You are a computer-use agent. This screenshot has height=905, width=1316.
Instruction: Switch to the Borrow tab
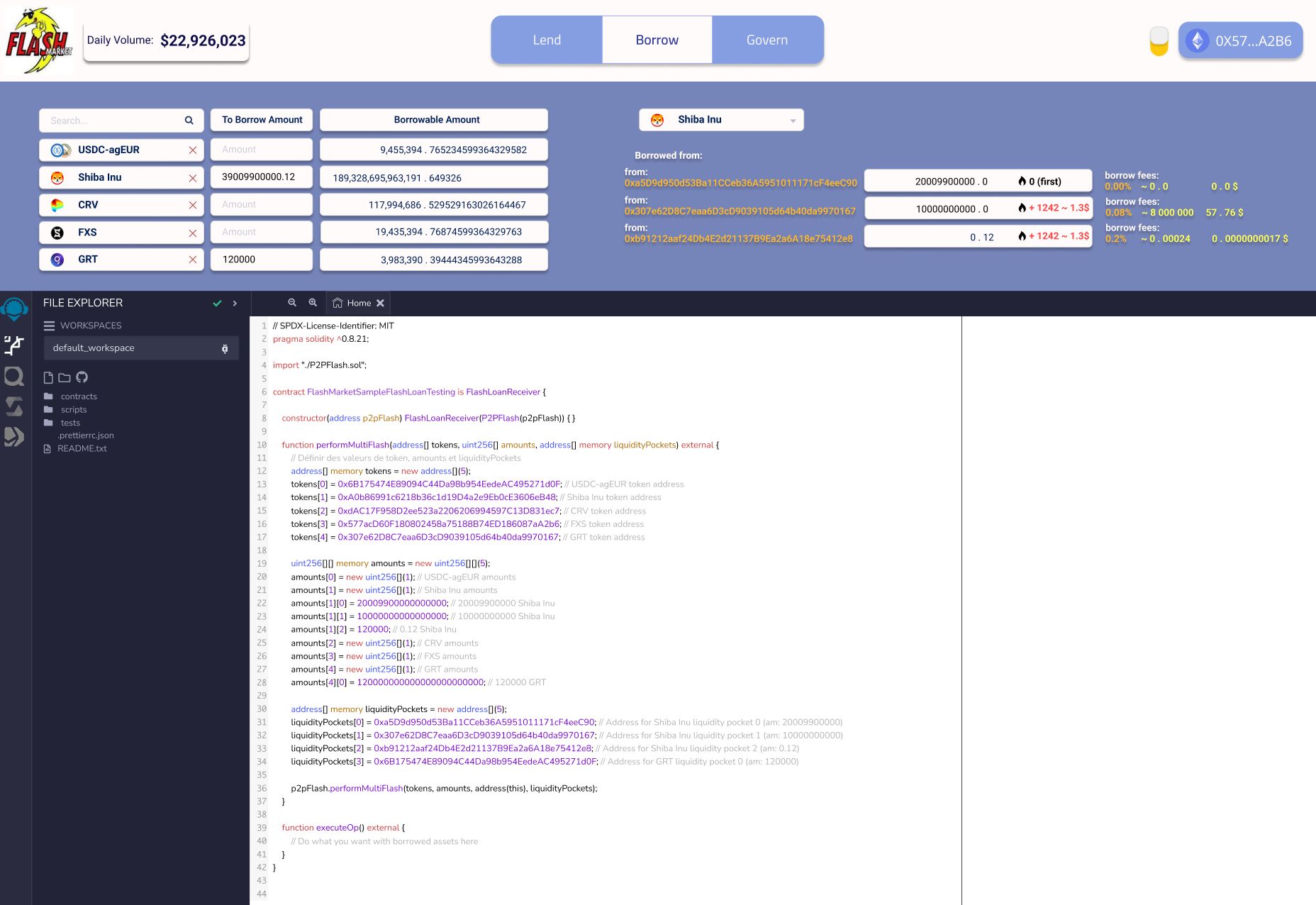click(x=657, y=40)
